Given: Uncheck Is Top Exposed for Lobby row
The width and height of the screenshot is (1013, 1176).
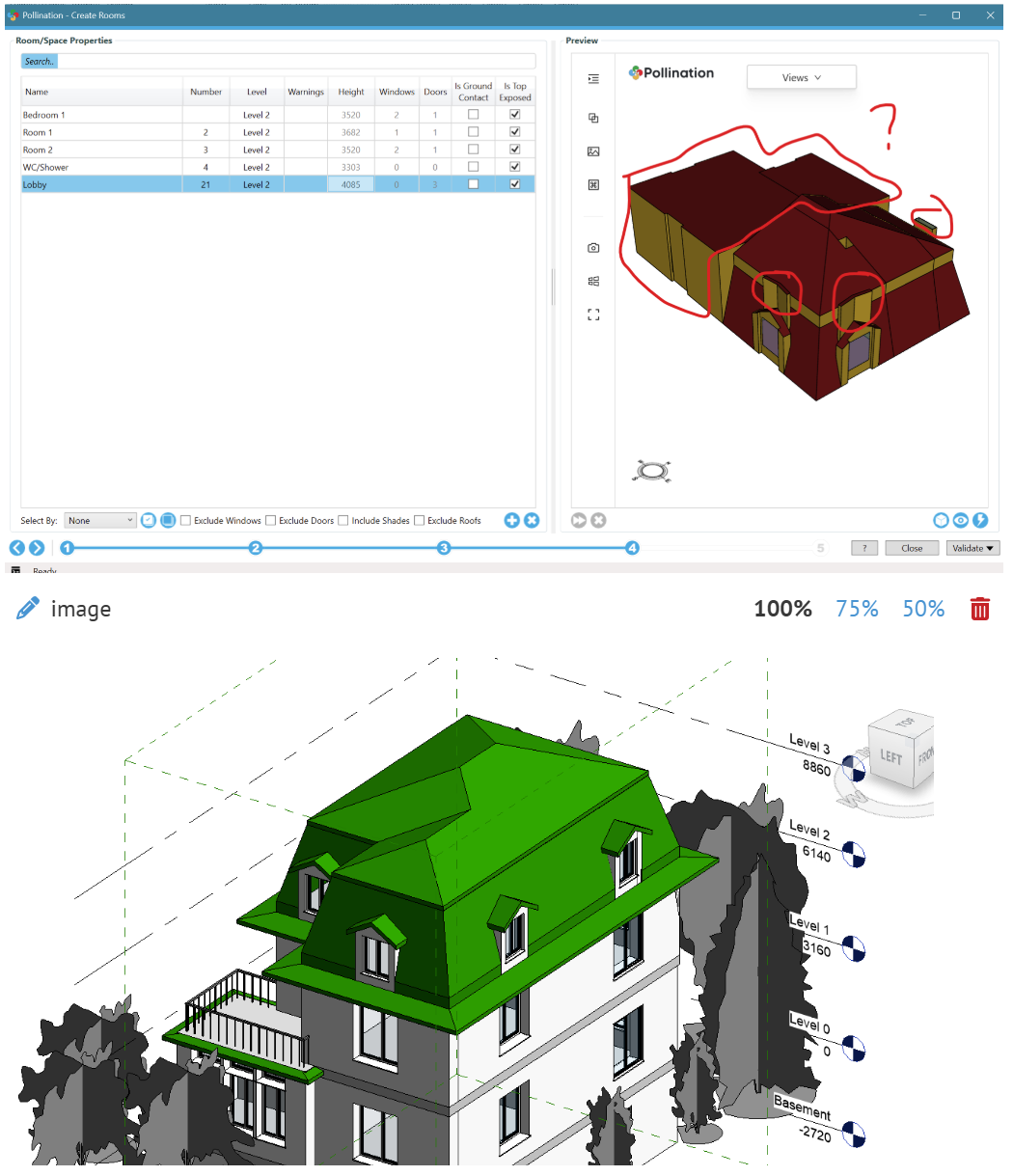Looking at the screenshot, I should pos(515,184).
